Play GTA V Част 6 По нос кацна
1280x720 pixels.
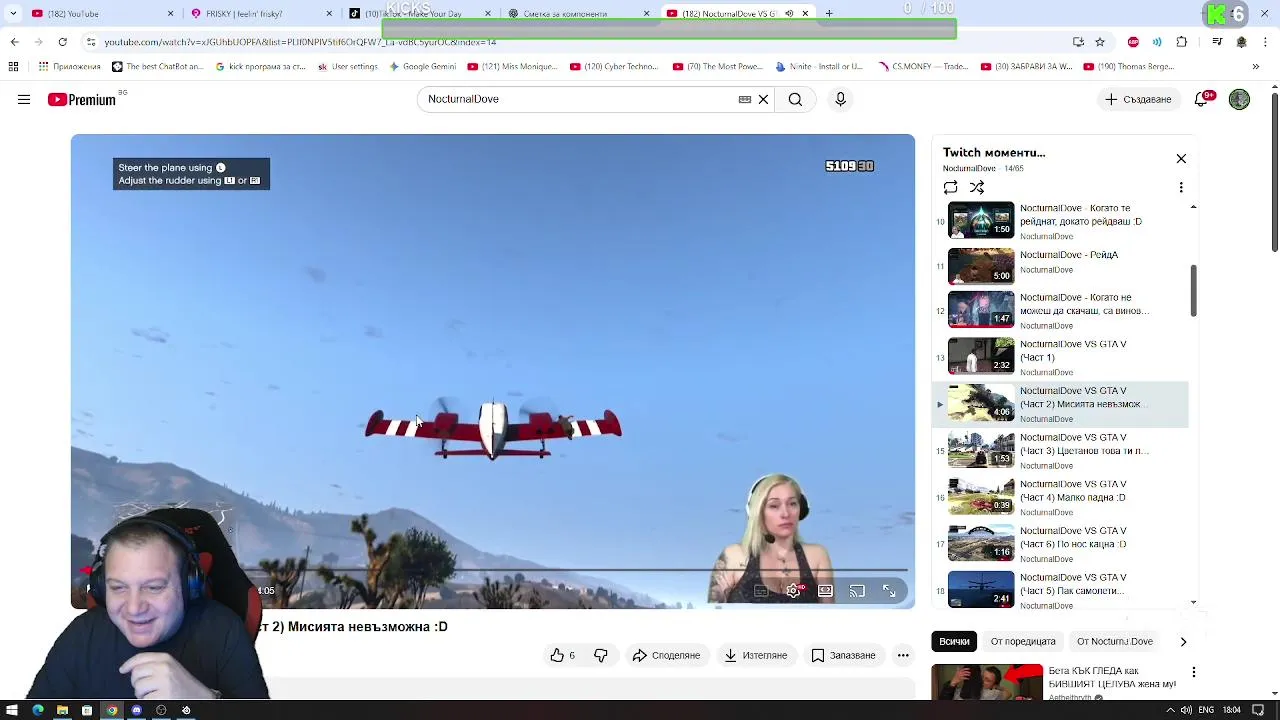point(1060,544)
